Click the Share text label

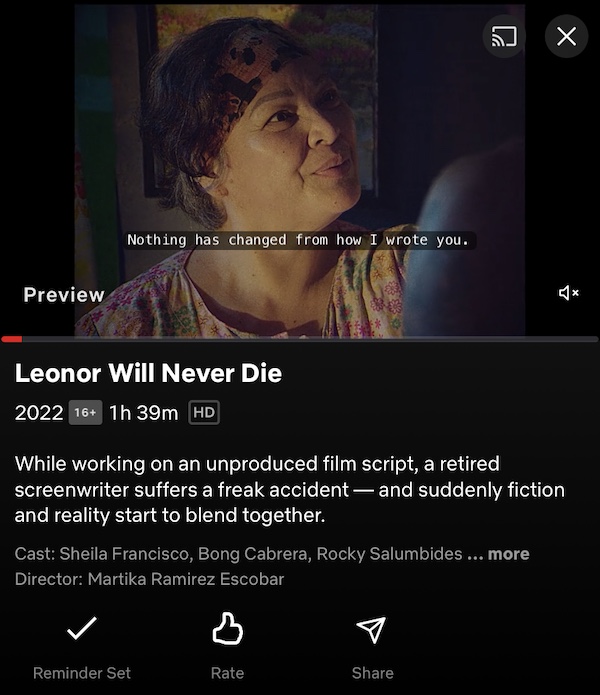373,673
